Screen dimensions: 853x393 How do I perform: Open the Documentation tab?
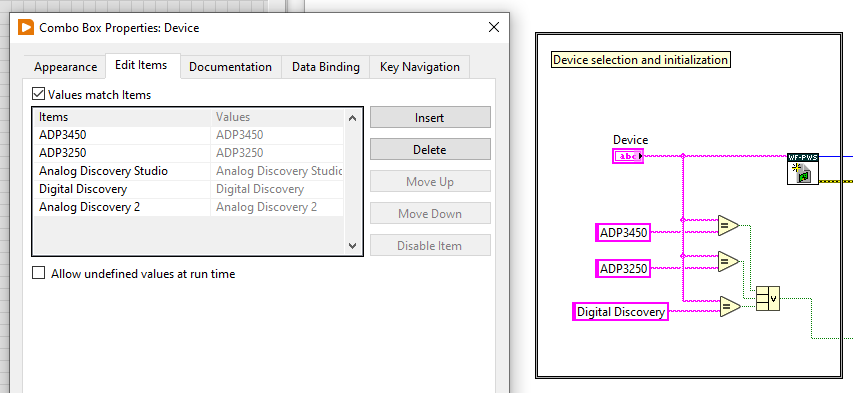230,67
